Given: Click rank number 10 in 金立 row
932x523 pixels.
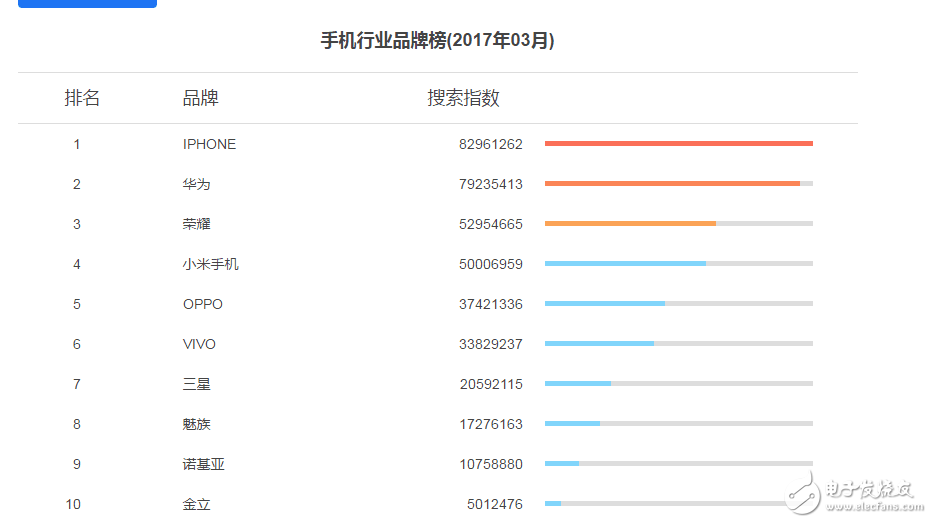Looking at the screenshot, I should click(73, 504).
